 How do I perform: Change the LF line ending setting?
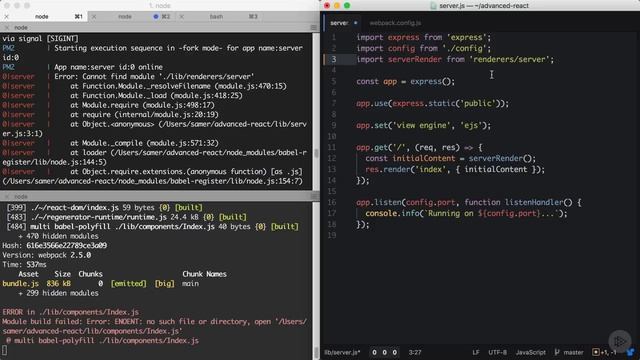476,352
